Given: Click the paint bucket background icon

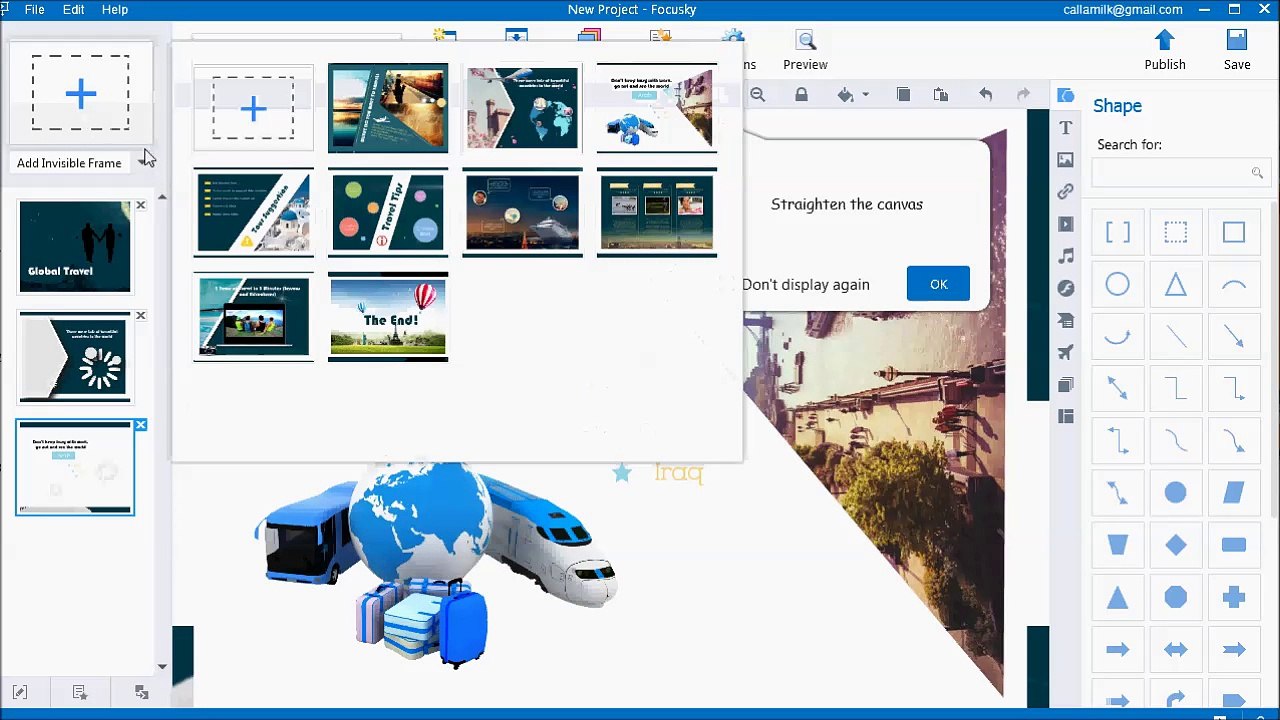Looking at the screenshot, I should 846,94.
